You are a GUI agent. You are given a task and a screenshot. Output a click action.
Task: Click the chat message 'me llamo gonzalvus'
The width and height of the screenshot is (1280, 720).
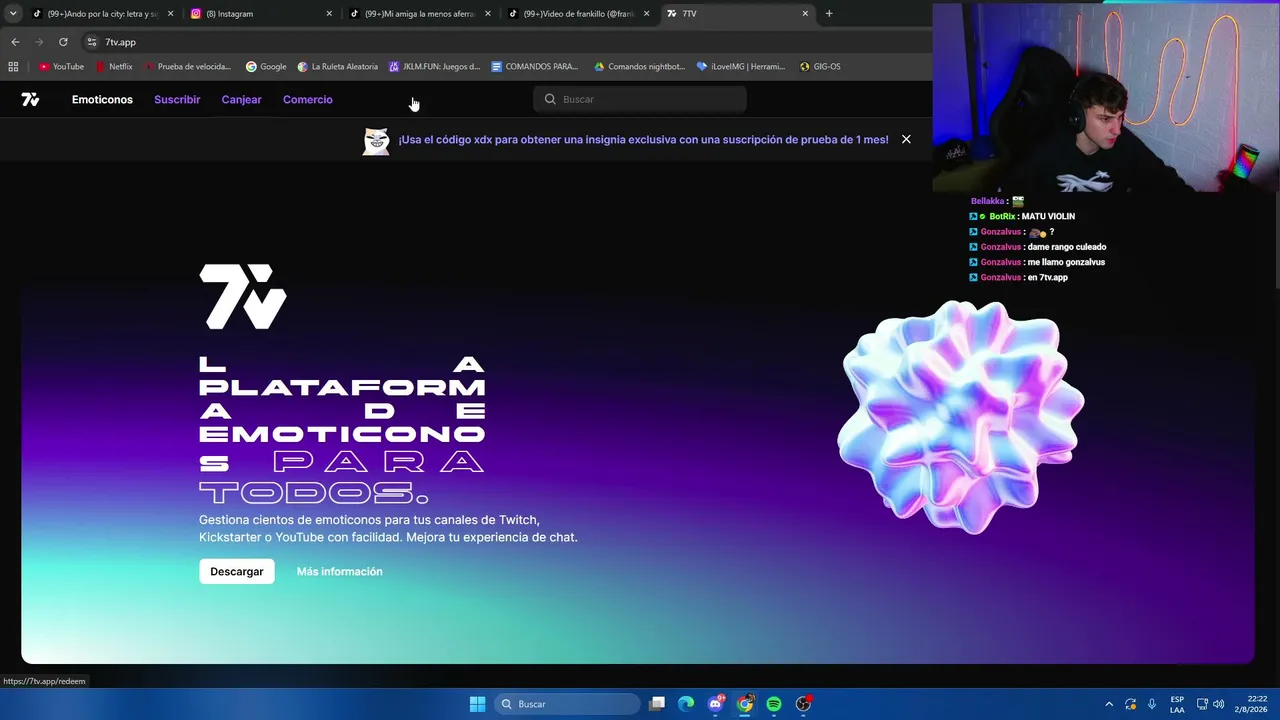tap(1065, 262)
